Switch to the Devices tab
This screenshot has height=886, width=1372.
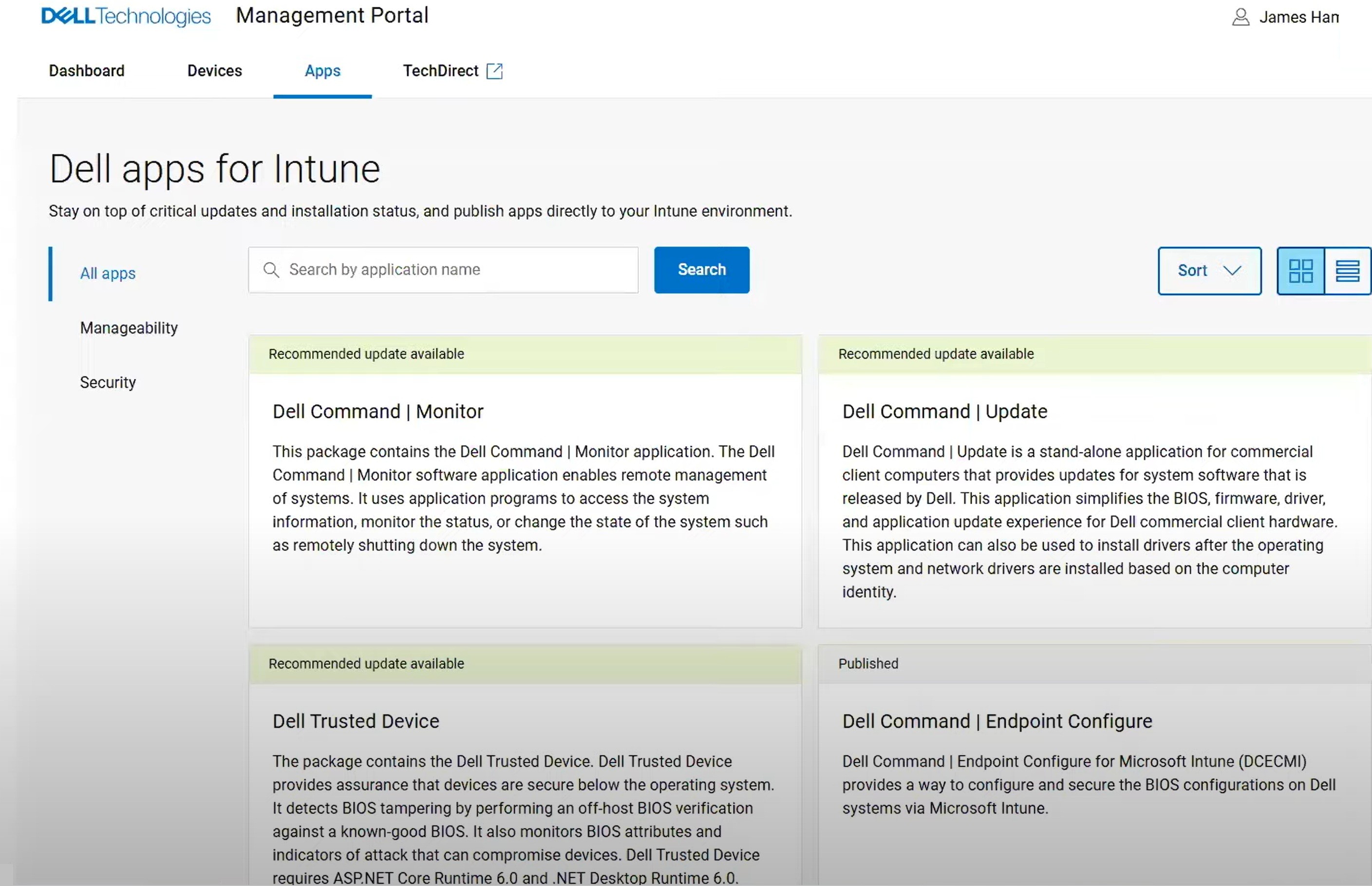(214, 70)
